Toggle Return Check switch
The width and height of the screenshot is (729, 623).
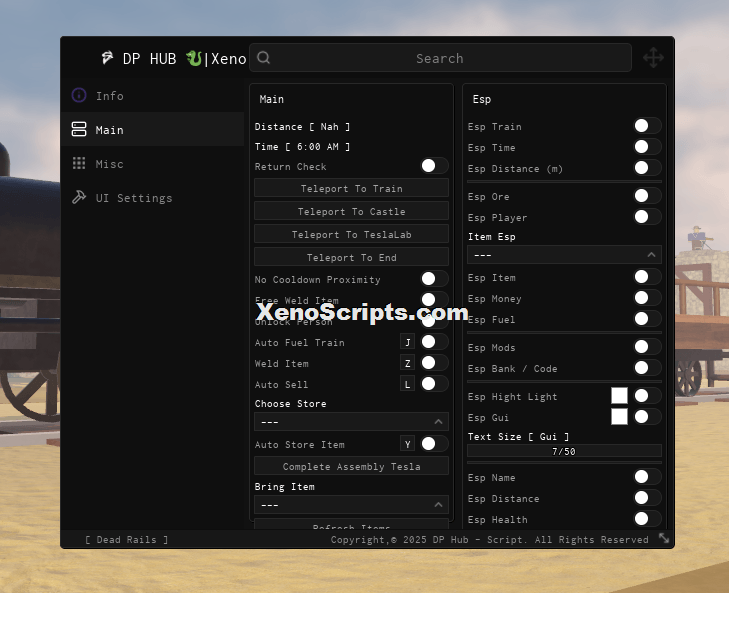click(435, 166)
